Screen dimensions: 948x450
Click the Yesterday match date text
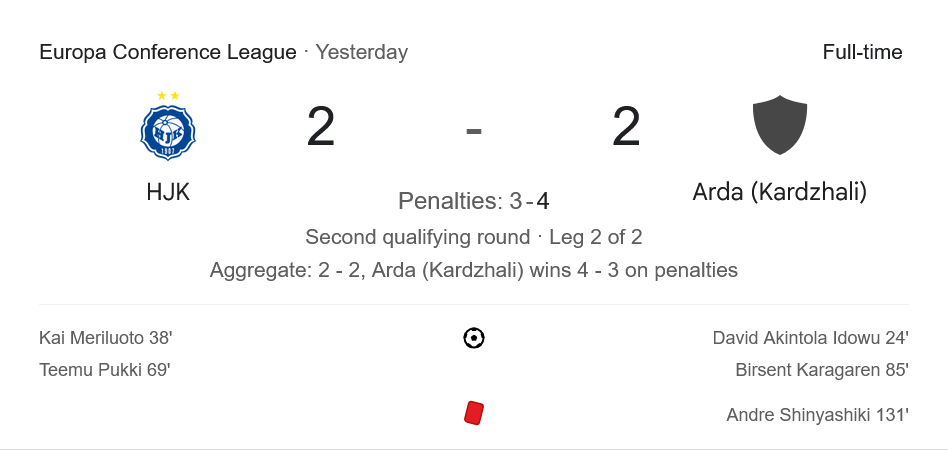(x=362, y=52)
